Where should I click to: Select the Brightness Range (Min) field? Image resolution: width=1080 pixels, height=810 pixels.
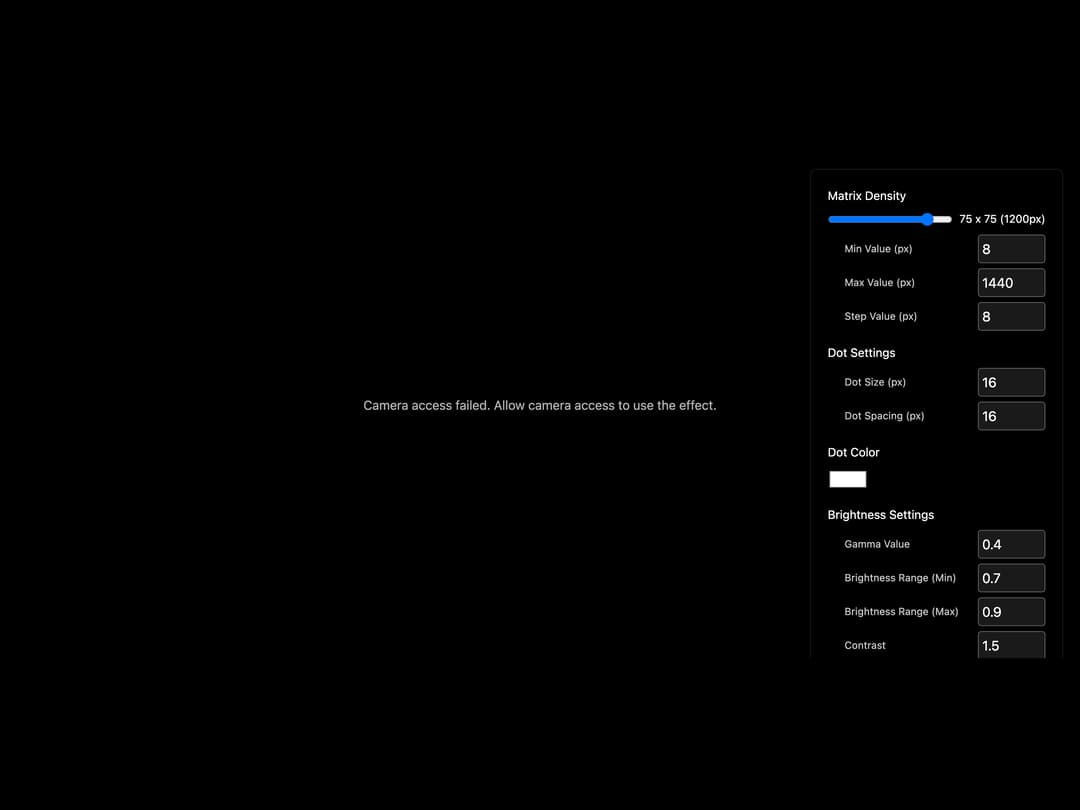[x=1011, y=578]
